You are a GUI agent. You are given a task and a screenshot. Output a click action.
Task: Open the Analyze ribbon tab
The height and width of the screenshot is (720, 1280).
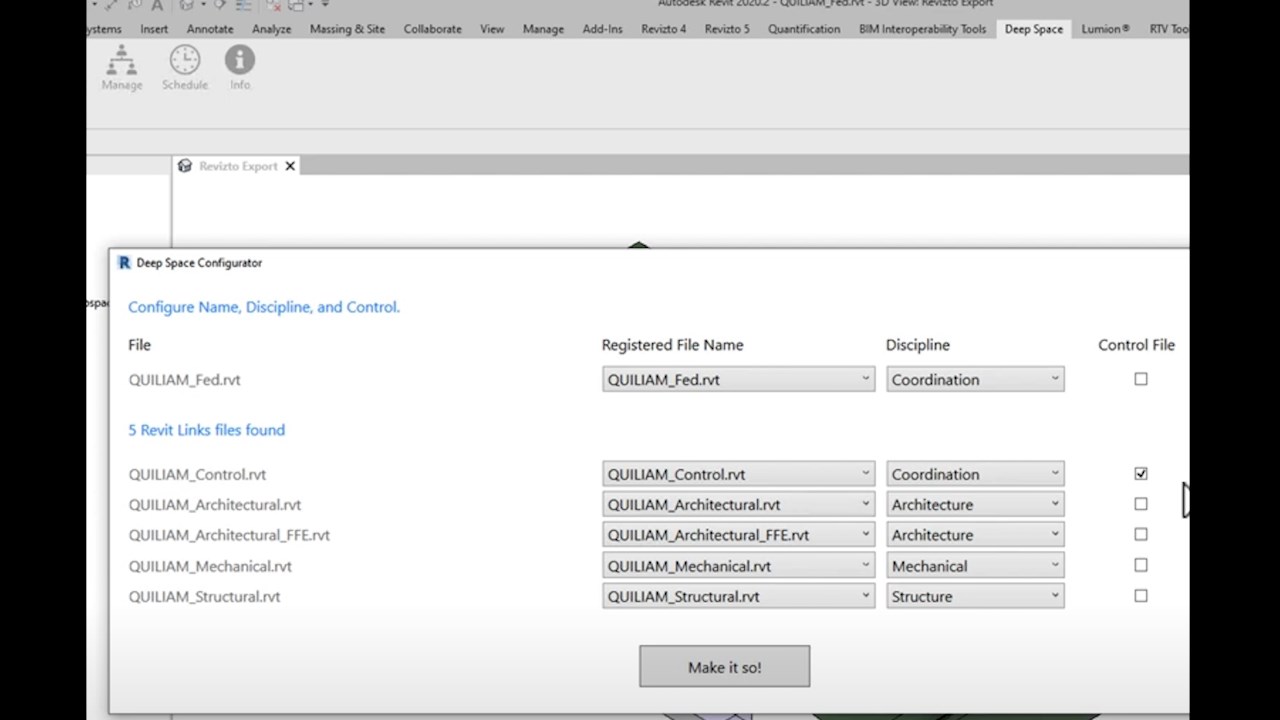point(271,29)
